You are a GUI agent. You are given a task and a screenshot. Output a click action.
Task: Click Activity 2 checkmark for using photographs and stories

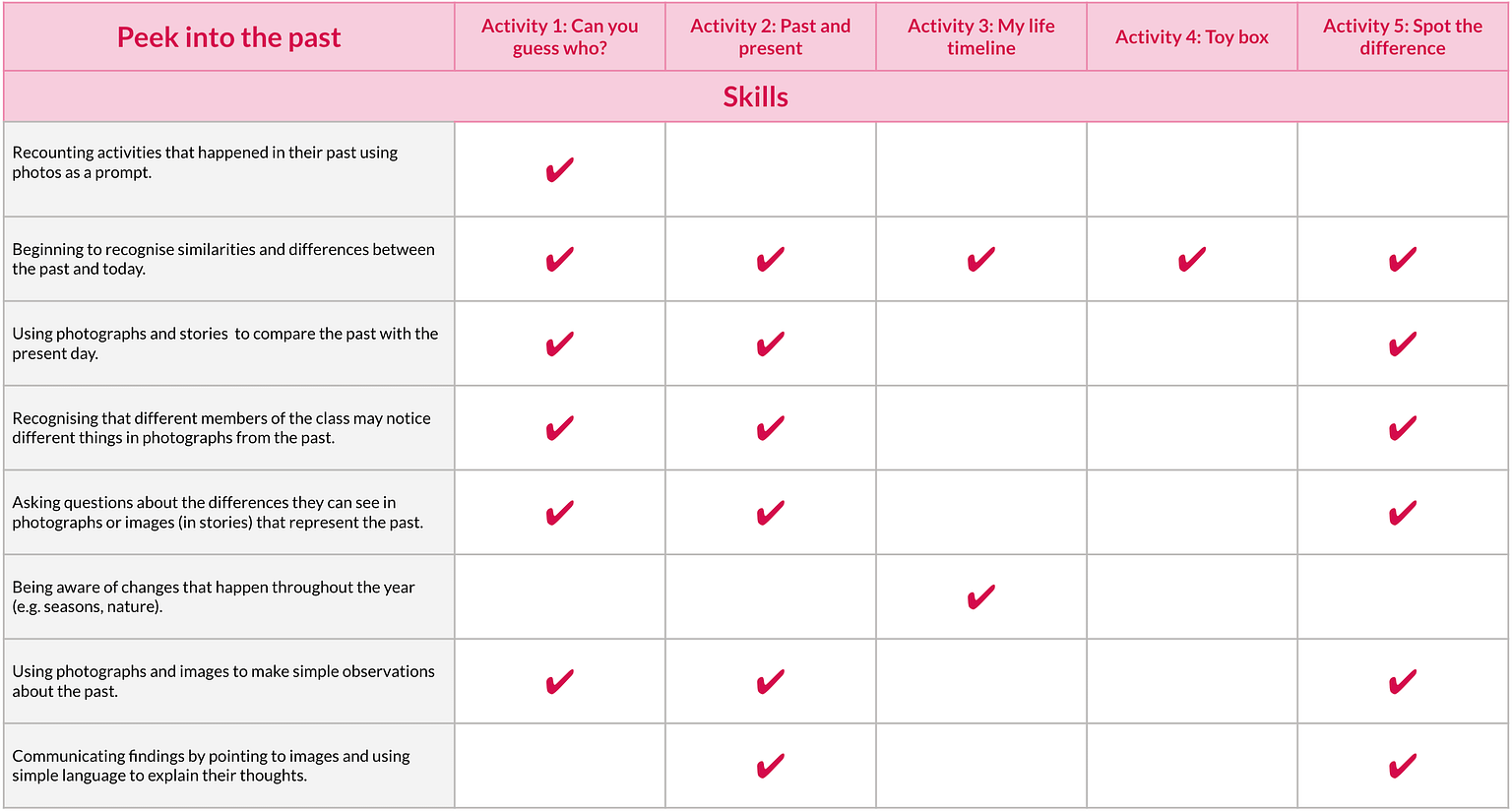[x=770, y=344]
